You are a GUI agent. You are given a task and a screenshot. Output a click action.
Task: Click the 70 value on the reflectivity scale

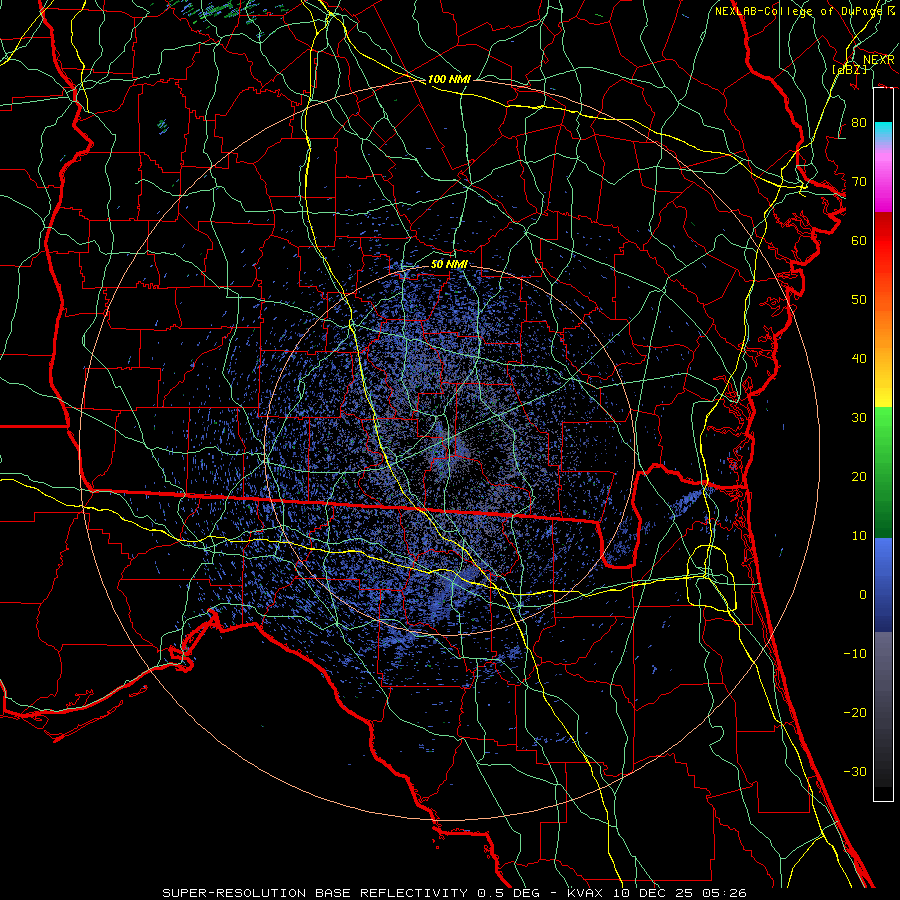[x=859, y=182]
